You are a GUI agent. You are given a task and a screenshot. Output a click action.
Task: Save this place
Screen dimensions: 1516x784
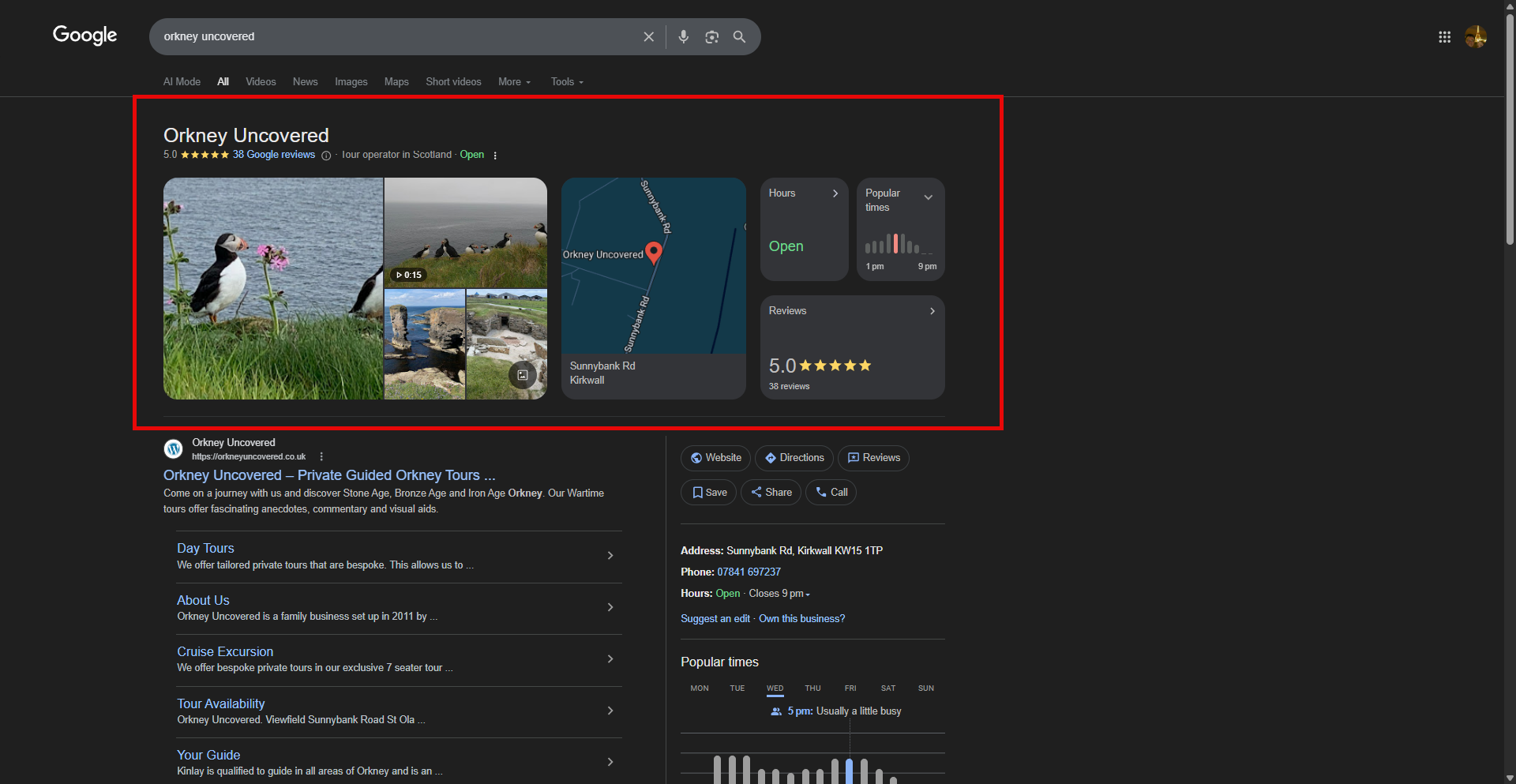pyautogui.click(x=709, y=493)
